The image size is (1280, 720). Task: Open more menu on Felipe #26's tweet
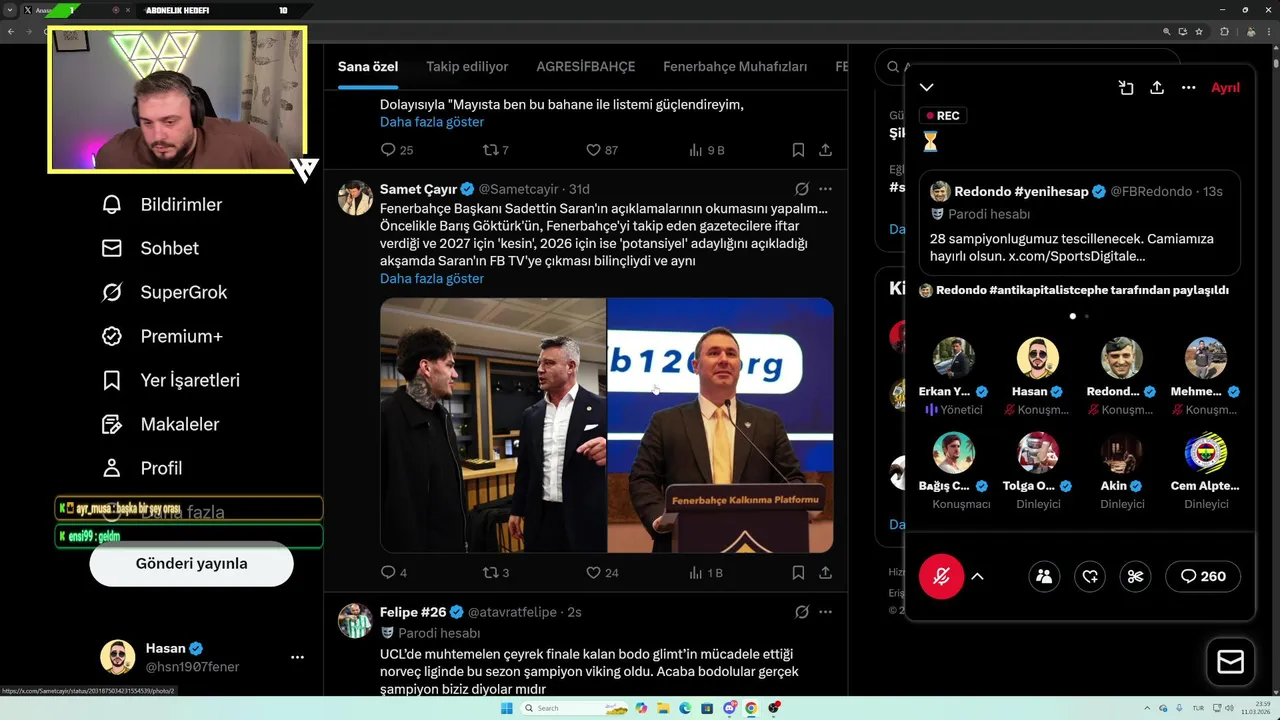(x=825, y=612)
